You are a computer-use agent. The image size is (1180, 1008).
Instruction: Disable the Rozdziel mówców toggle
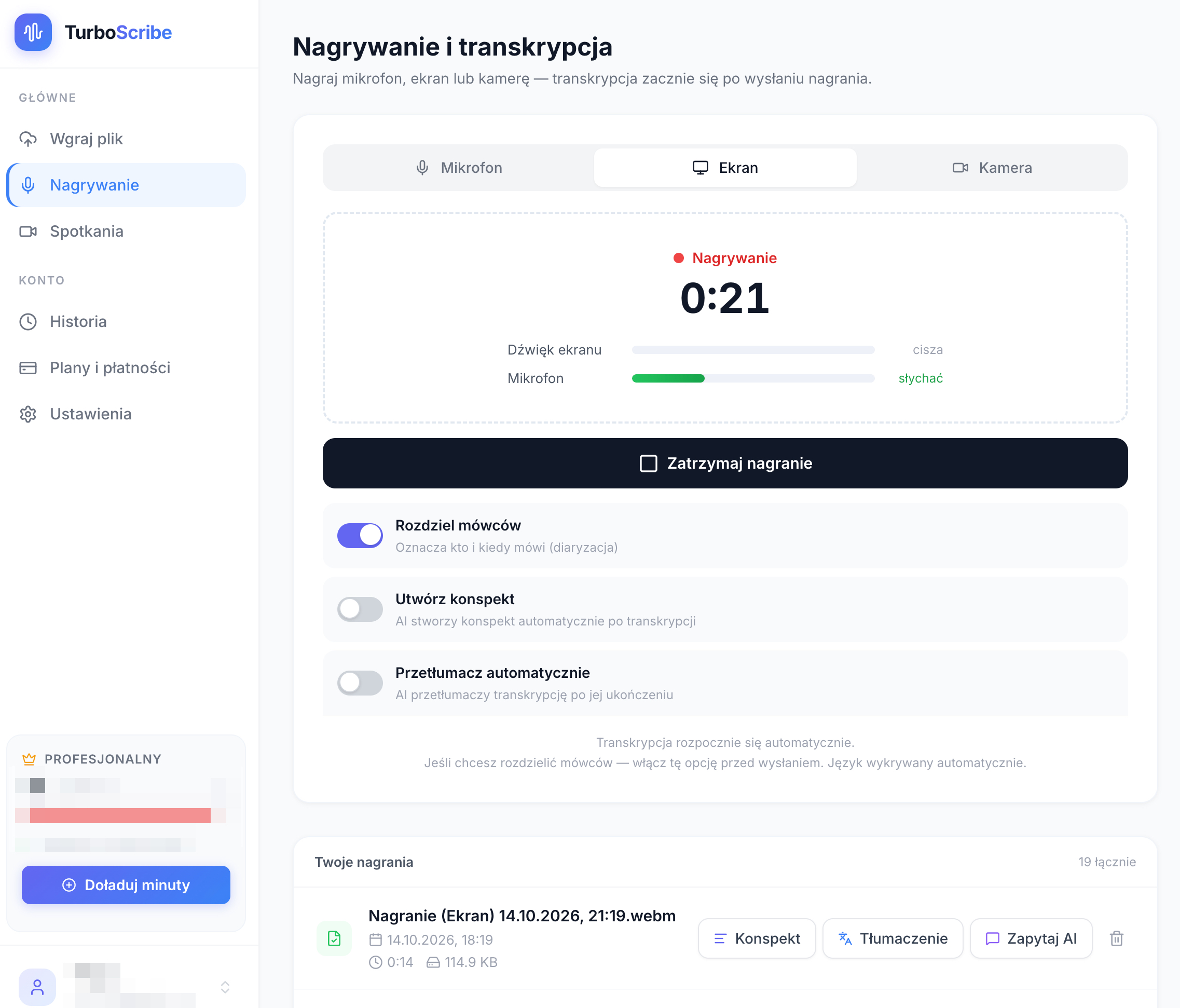pos(360,536)
